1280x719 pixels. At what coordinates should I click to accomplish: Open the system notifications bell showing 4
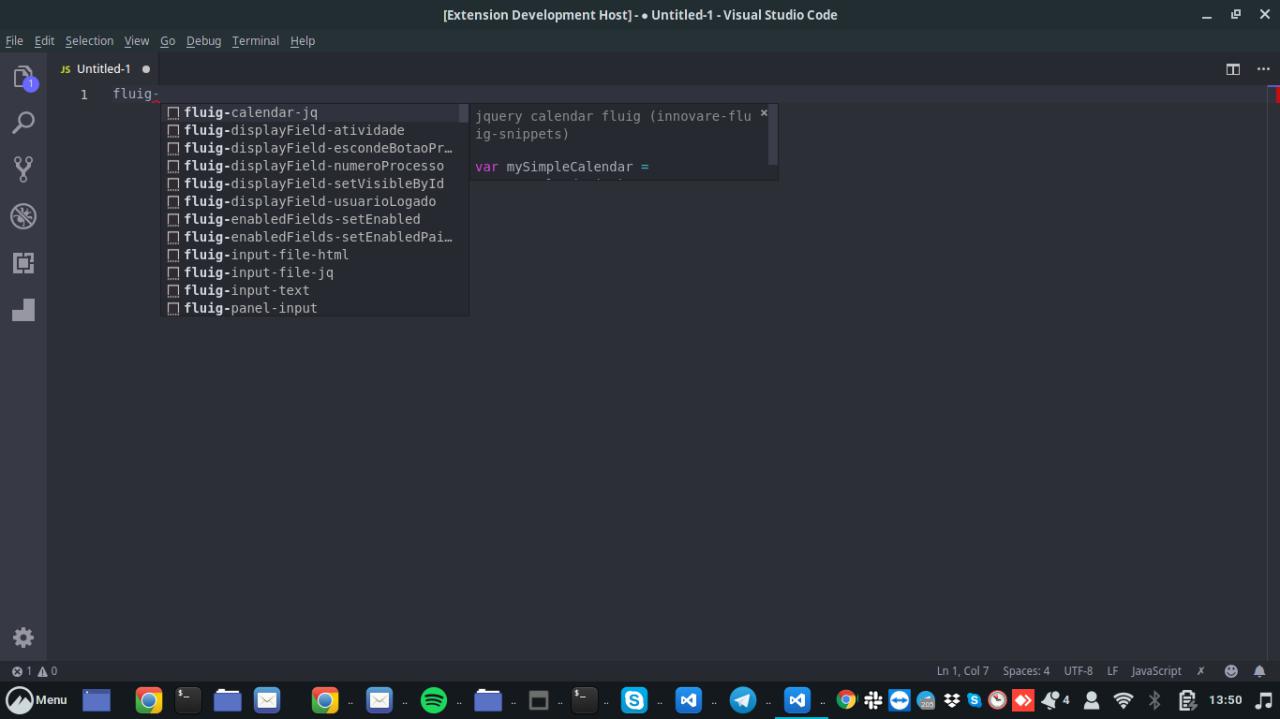point(1056,700)
